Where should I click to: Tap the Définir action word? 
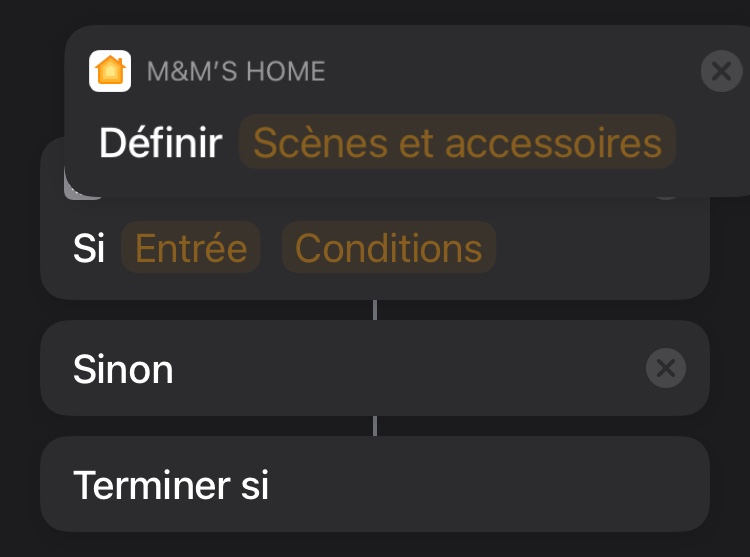click(160, 143)
